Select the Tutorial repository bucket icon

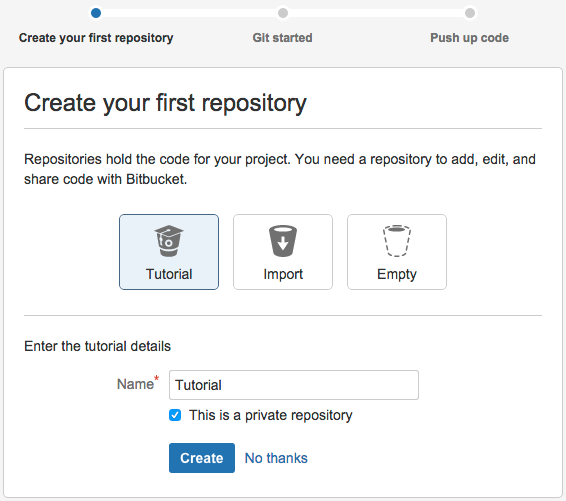[169, 241]
